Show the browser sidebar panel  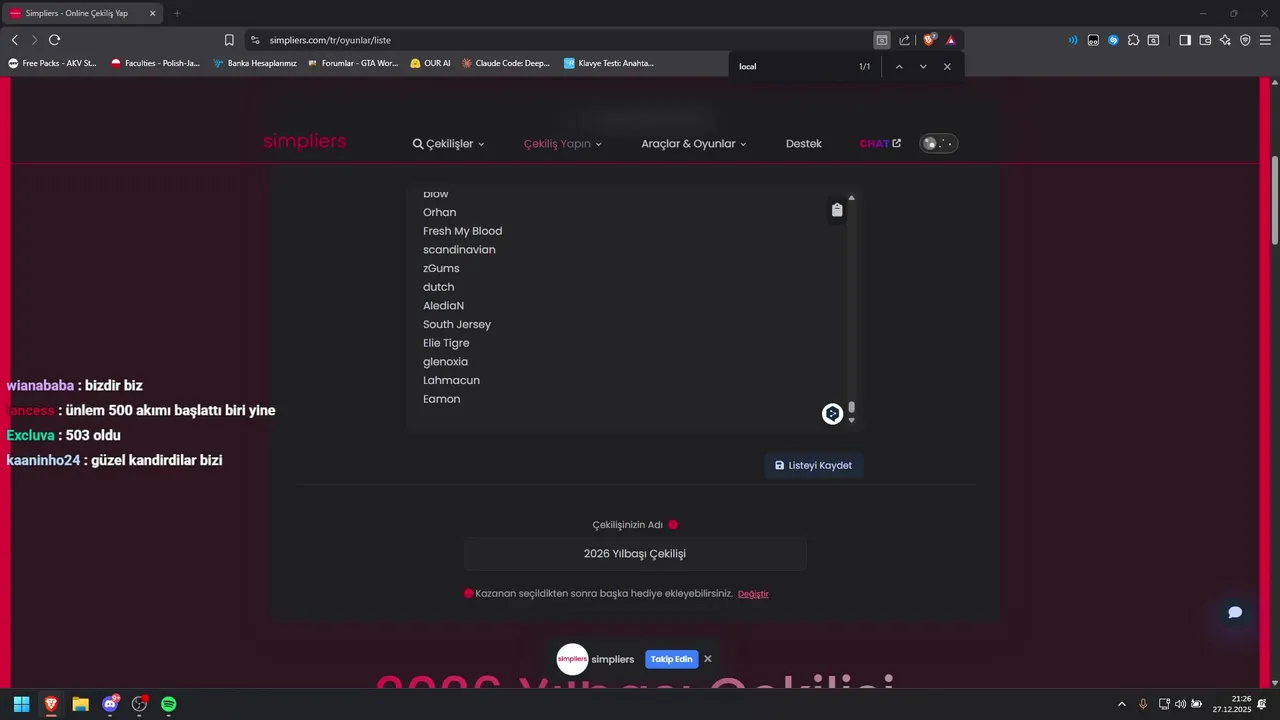(x=1185, y=40)
